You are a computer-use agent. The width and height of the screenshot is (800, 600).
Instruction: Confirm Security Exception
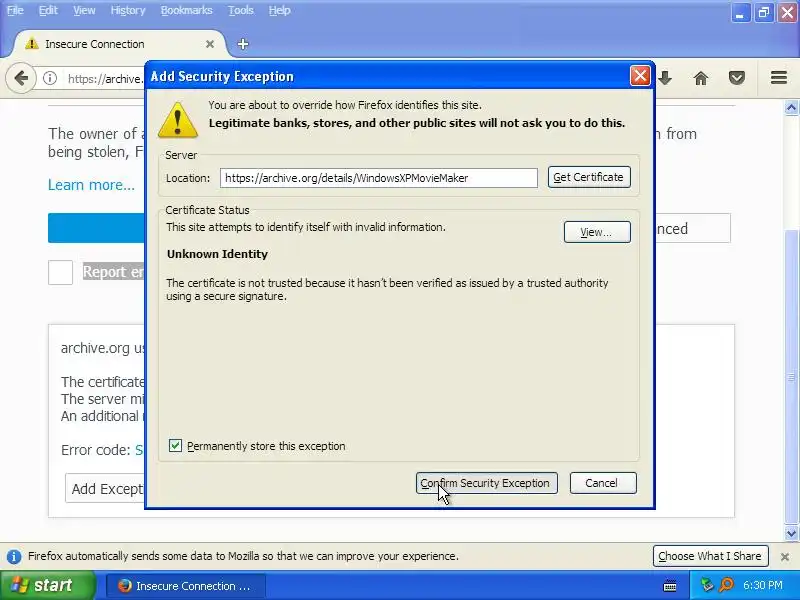tap(487, 483)
